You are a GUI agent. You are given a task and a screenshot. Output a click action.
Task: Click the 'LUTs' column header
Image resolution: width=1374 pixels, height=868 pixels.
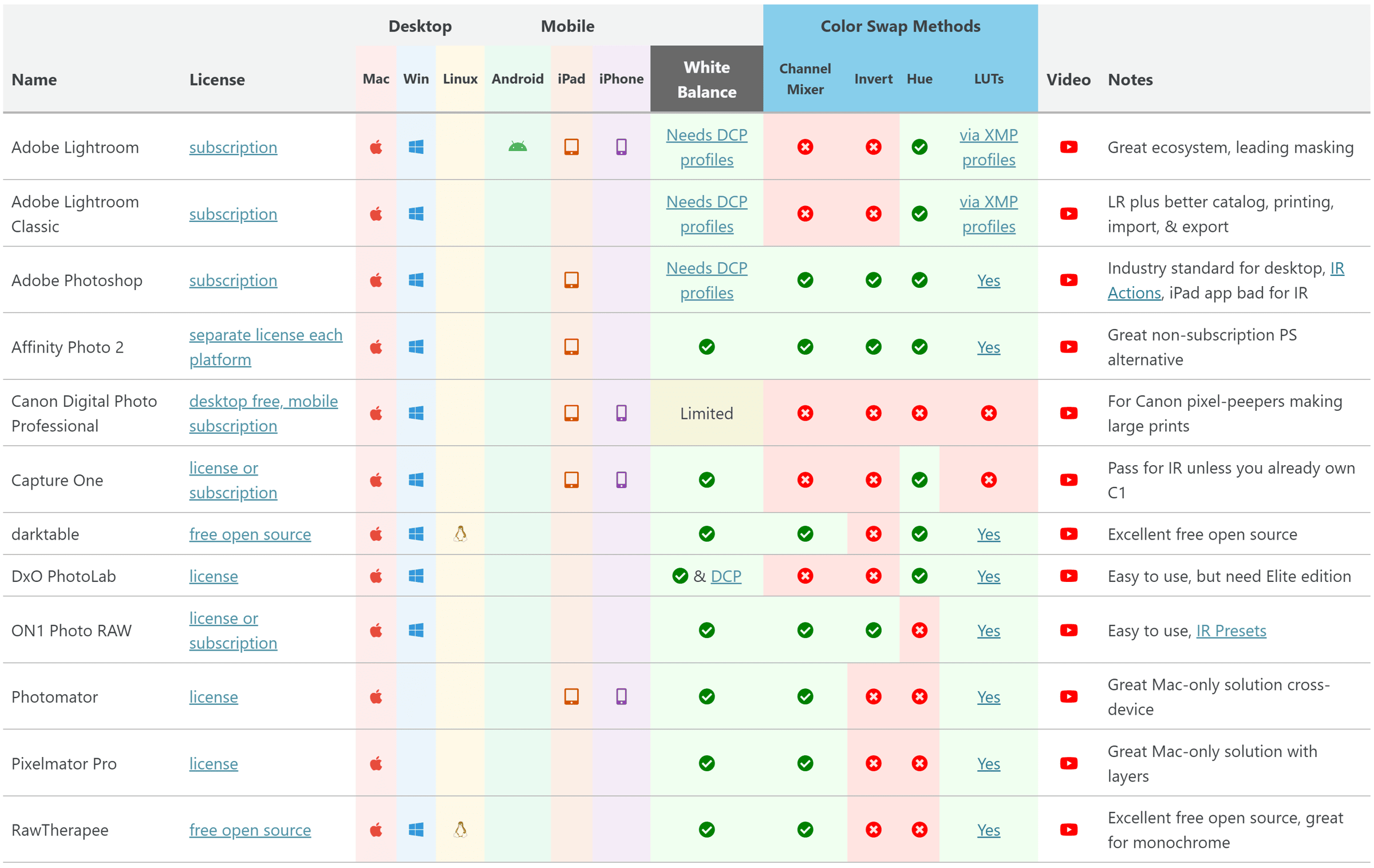pos(988,79)
